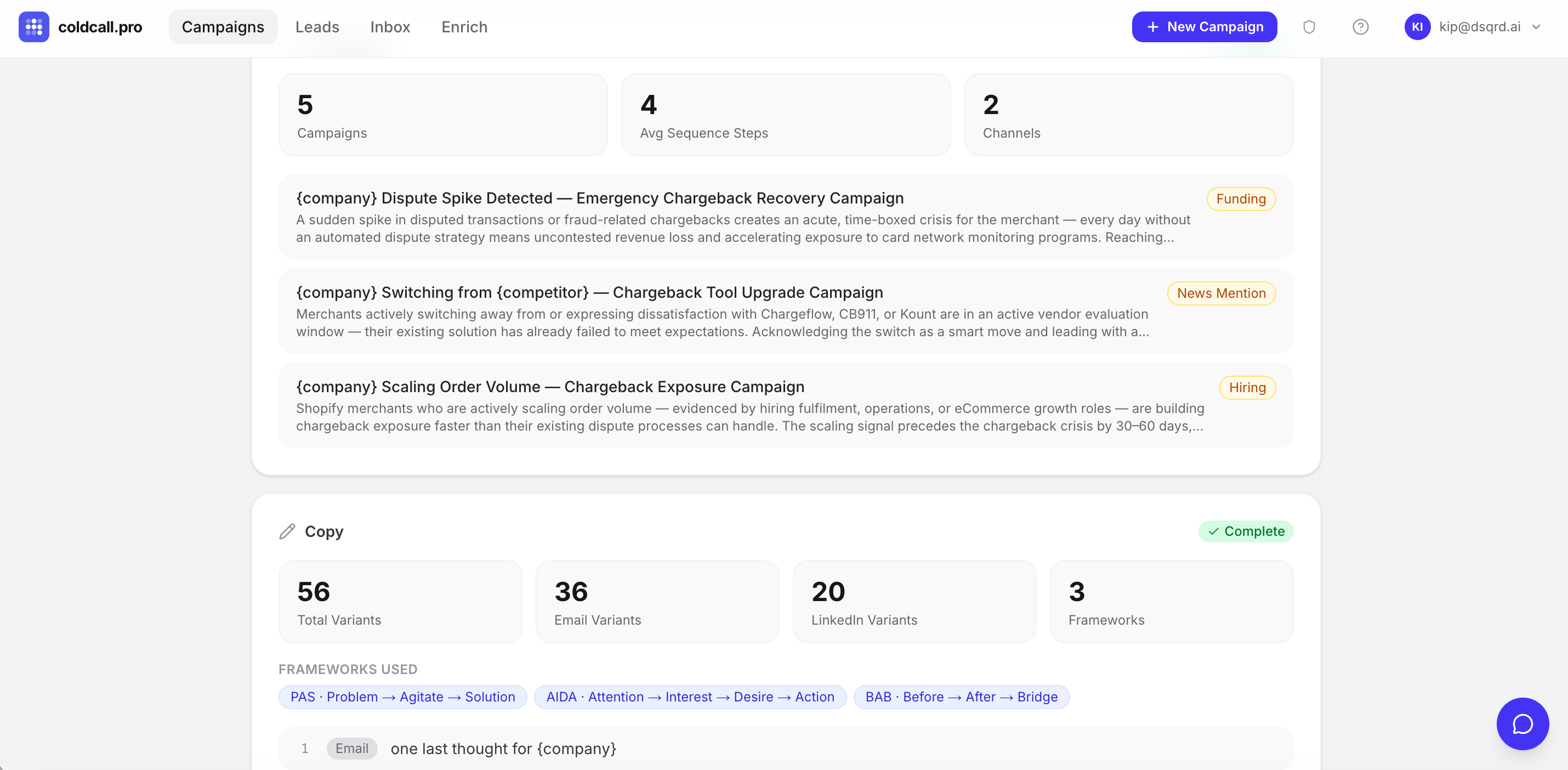Click the coldcall.pro logo icon

click(33, 27)
